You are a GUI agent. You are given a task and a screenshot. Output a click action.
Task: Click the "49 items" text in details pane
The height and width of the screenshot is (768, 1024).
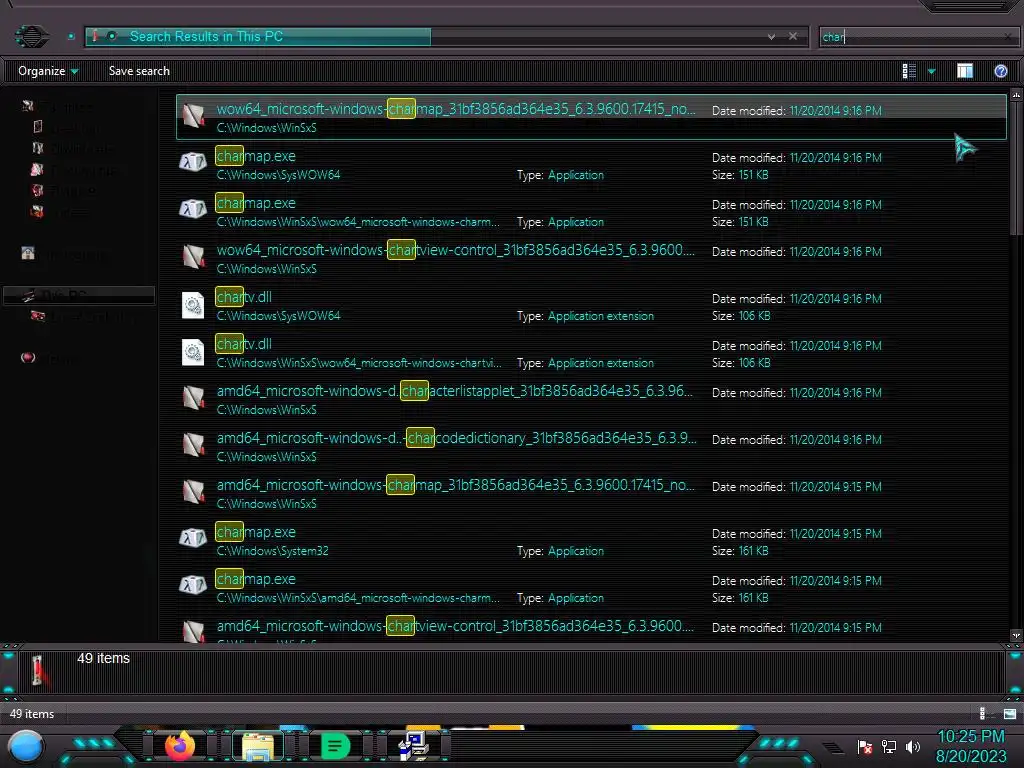coord(103,658)
